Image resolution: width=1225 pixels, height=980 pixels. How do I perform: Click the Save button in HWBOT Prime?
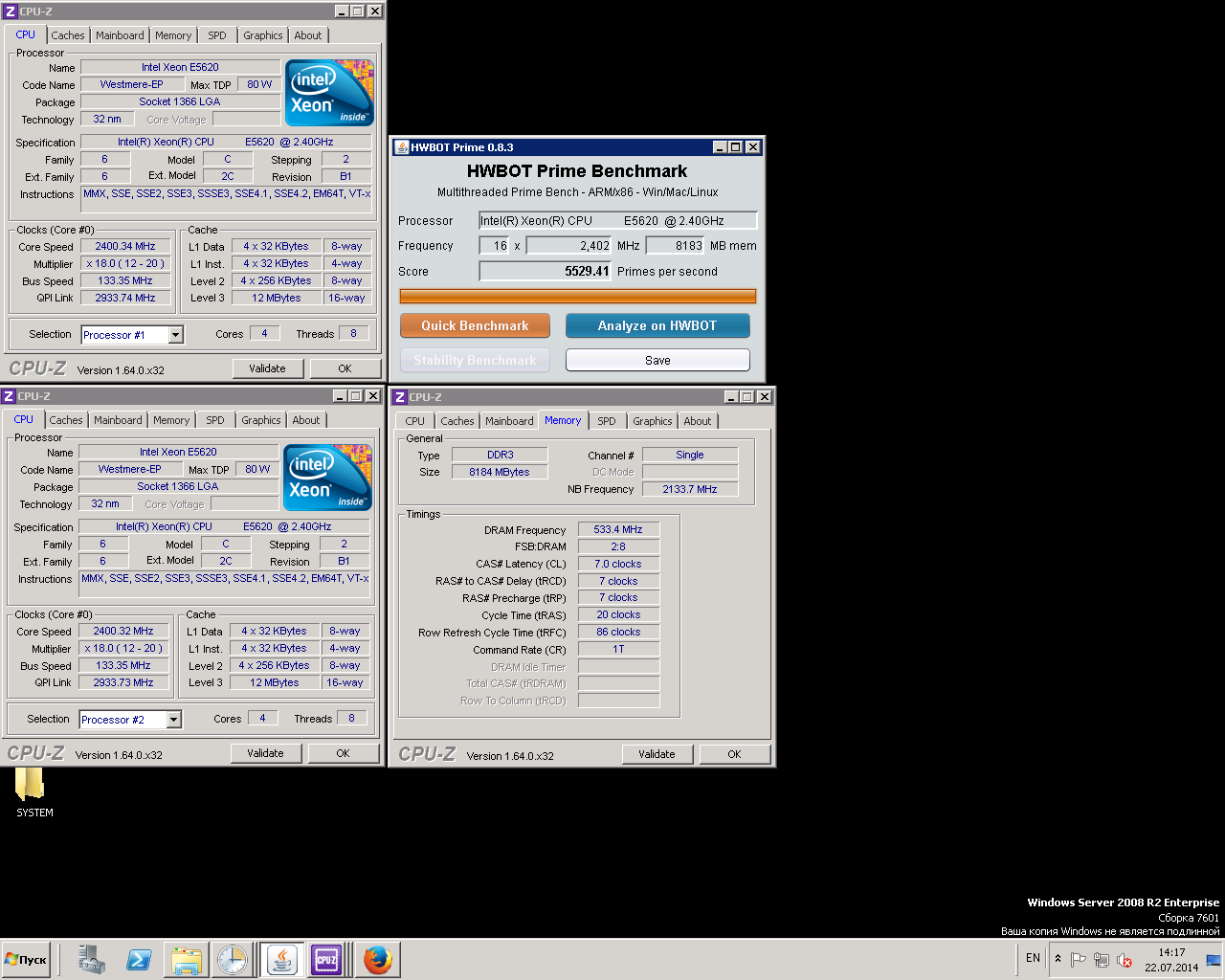click(x=657, y=360)
